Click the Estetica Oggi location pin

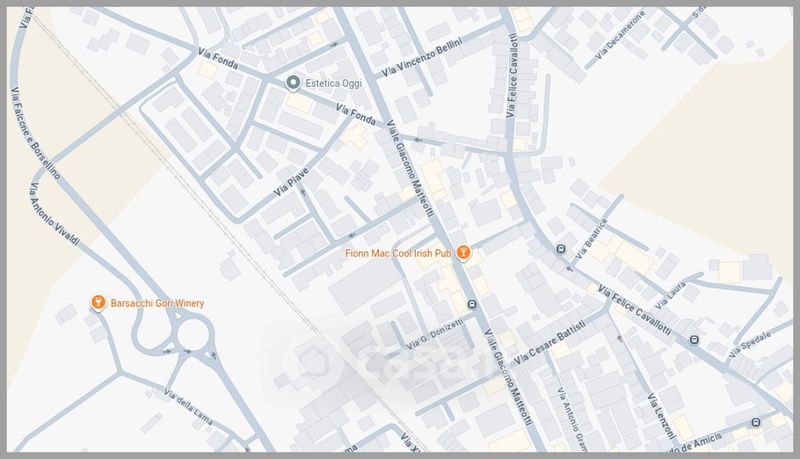[292, 83]
